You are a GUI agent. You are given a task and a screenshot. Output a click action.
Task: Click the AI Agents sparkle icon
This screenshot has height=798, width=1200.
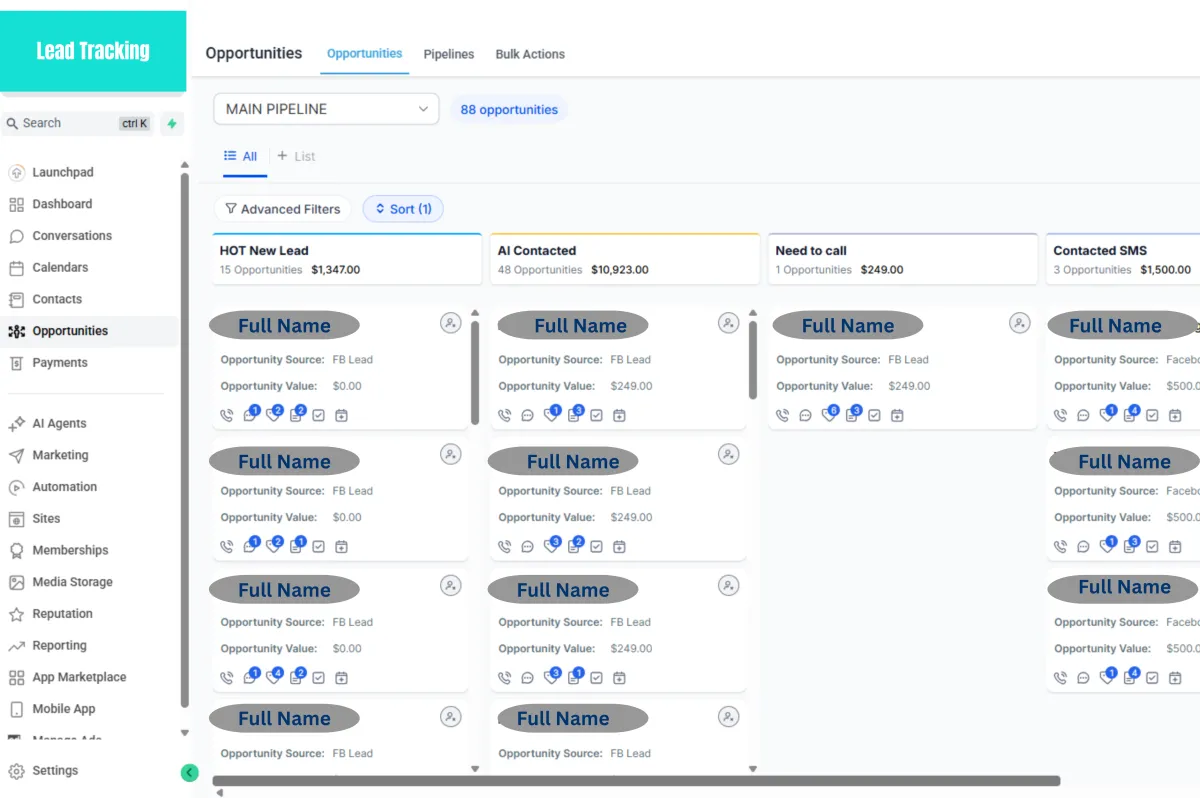tap(16, 424)
